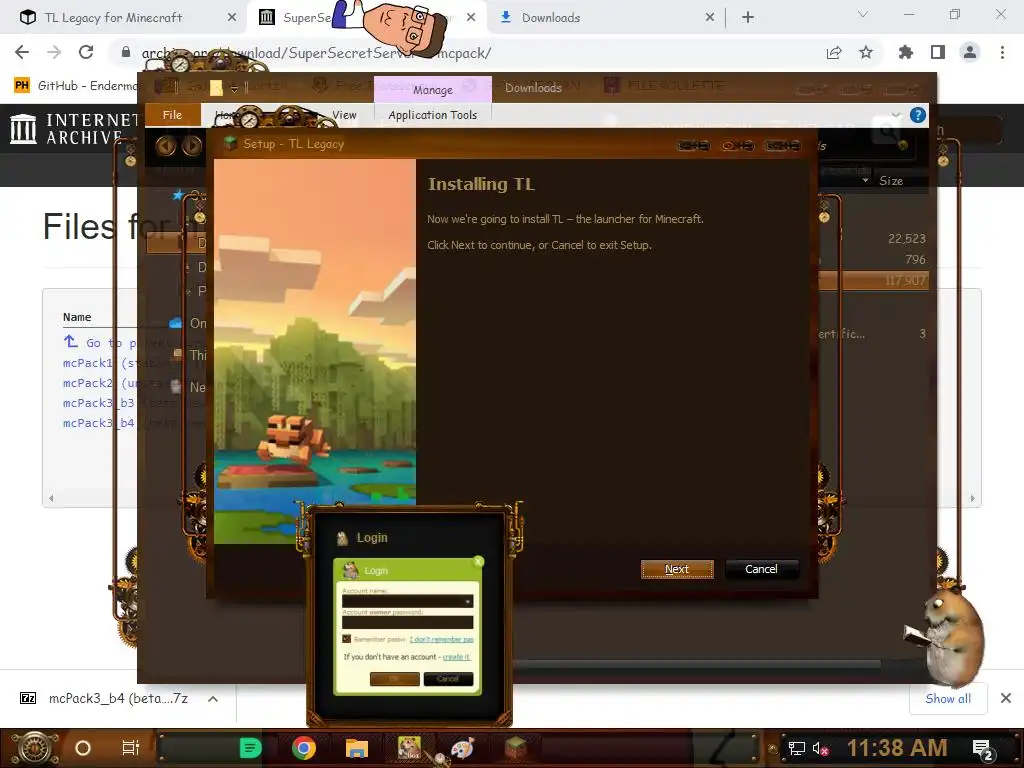The image size is (1024, 768).
Task: Go back in Chrome browser
Action: [22, 52]
